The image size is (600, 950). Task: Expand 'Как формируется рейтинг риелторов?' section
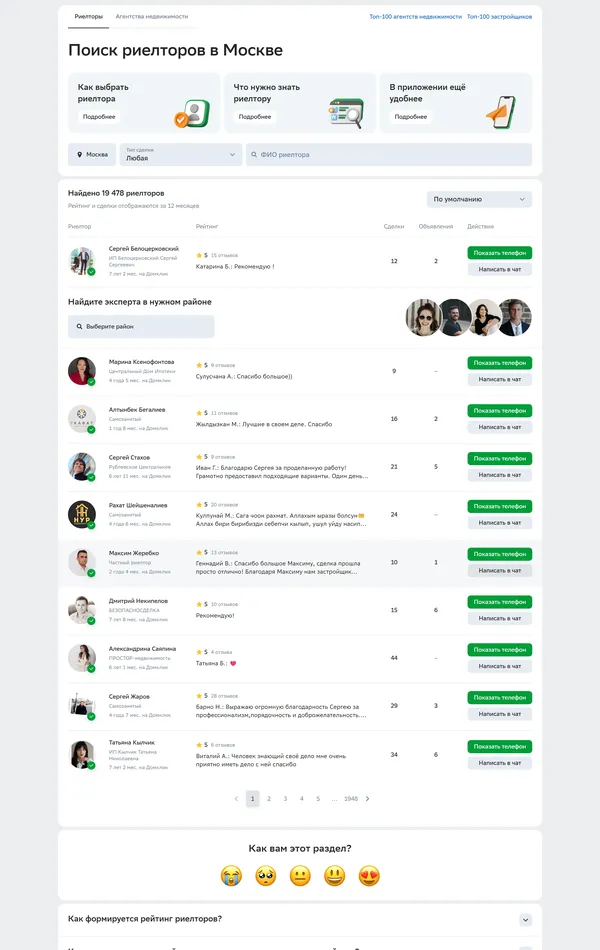[x=525, y=919]
